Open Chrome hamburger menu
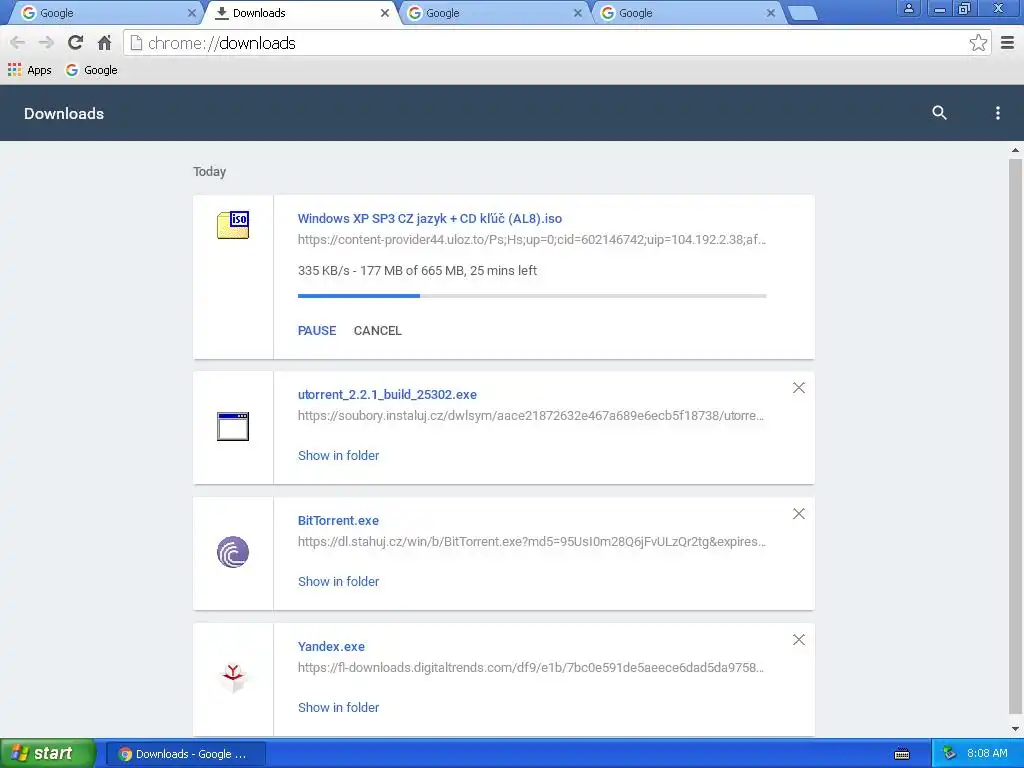The image size is (1024, 768). click(x=1008, y=43)
